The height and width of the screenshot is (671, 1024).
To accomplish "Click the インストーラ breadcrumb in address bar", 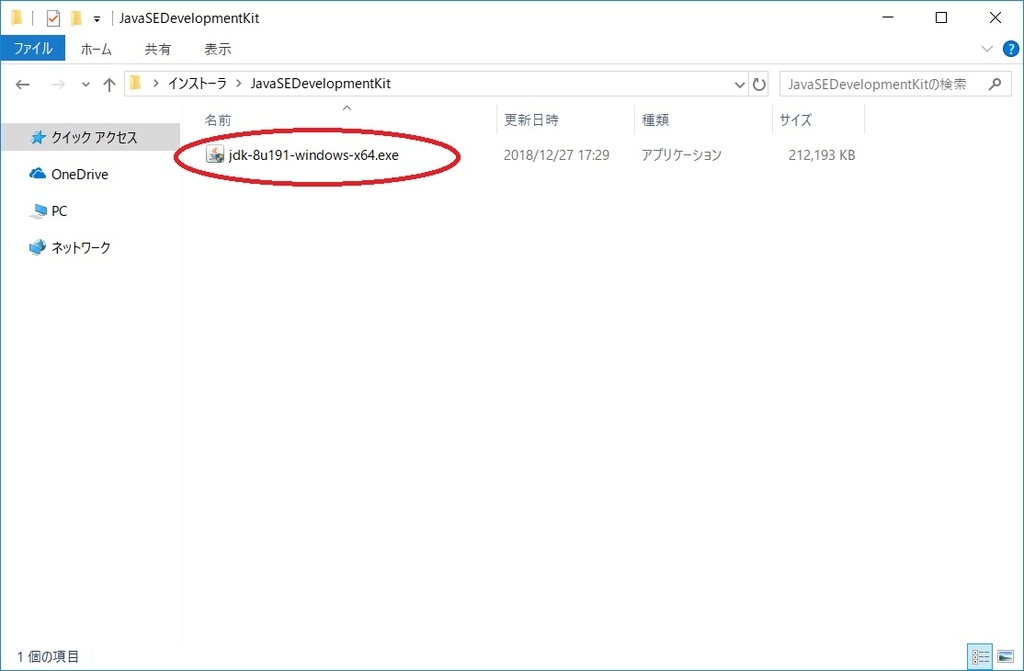I will tap(197, 84).
